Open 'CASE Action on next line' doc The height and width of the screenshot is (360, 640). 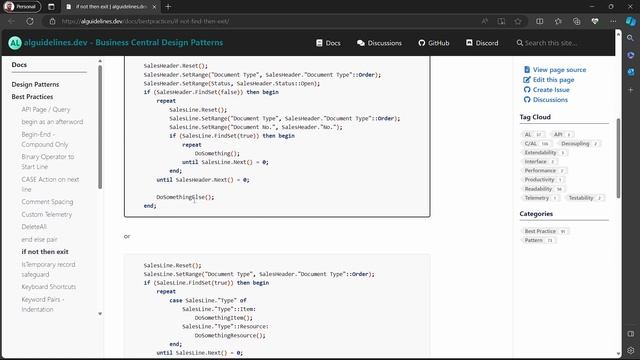coord(50,184)
